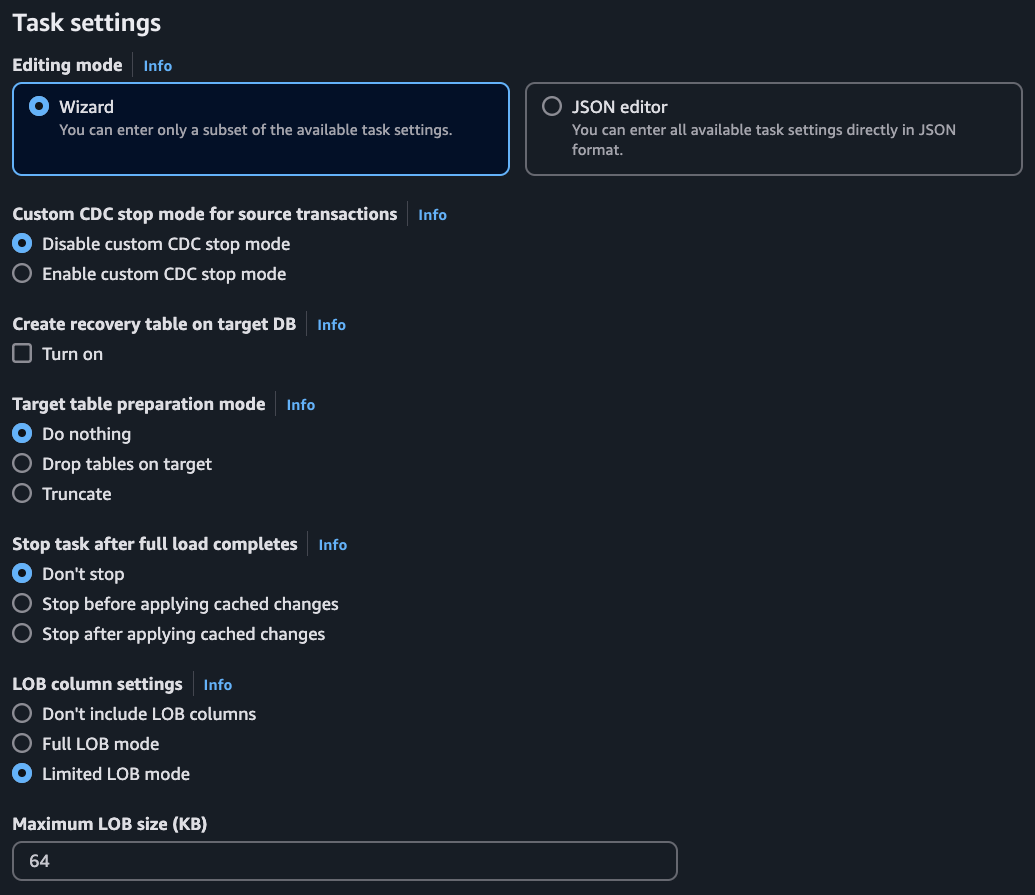Image resolution: width=1035 pixels, height=895 pixels.
Task: Focus the Maximum LOB size field
Action: (x=345, y=861)
